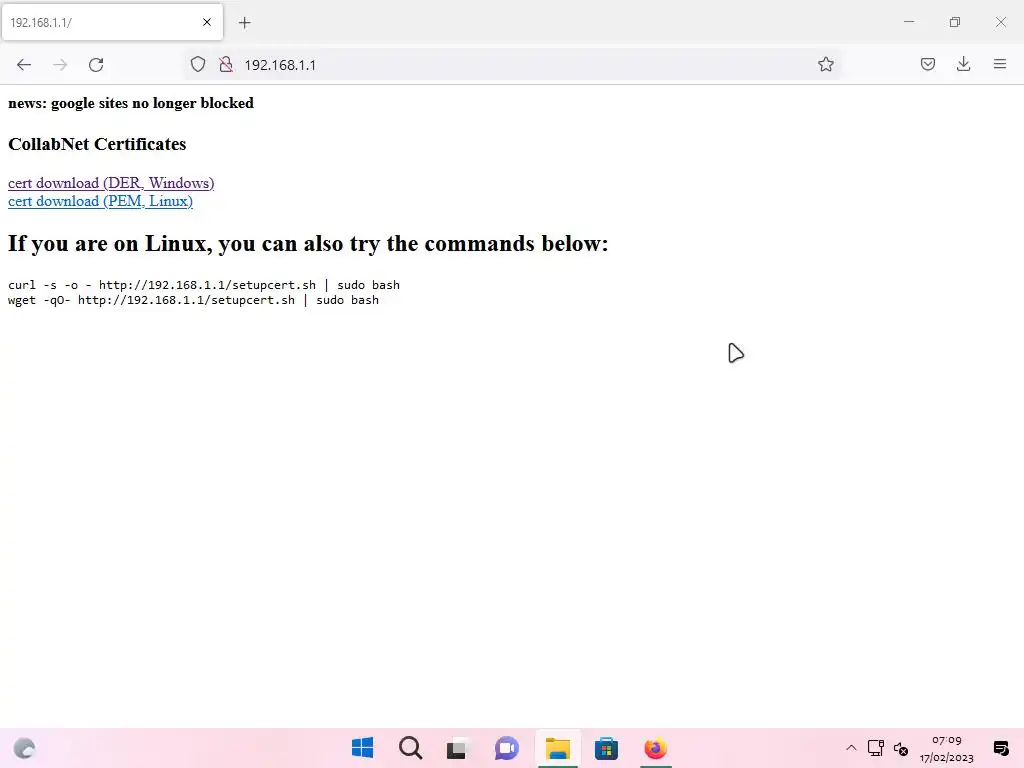Image resolution: width=1024 pixels, height=768 pixels.
Task: Open Task View on taskbar
Action: [x=457, y=748]
